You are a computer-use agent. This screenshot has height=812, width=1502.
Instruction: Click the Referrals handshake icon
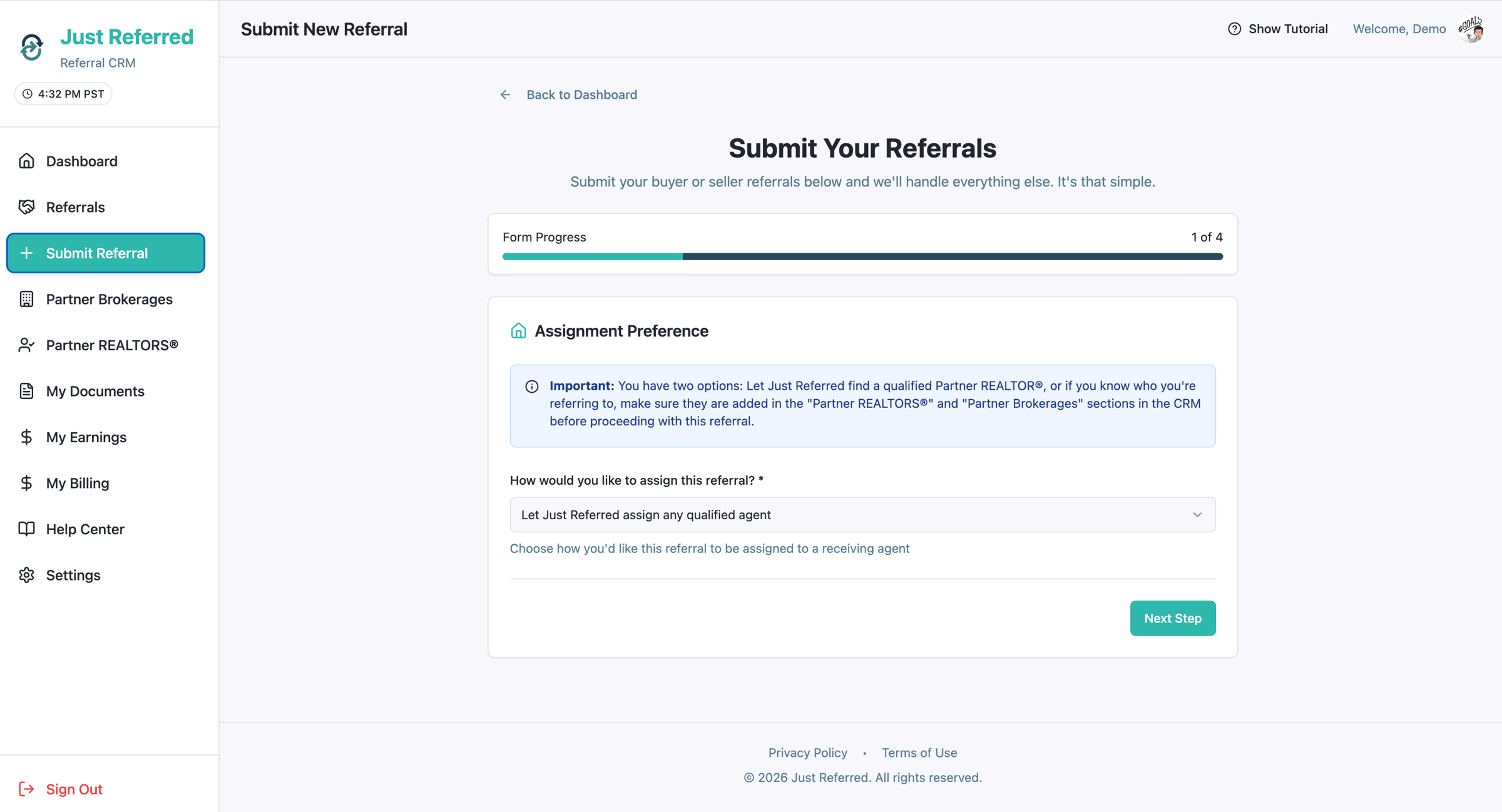[27, 206]
